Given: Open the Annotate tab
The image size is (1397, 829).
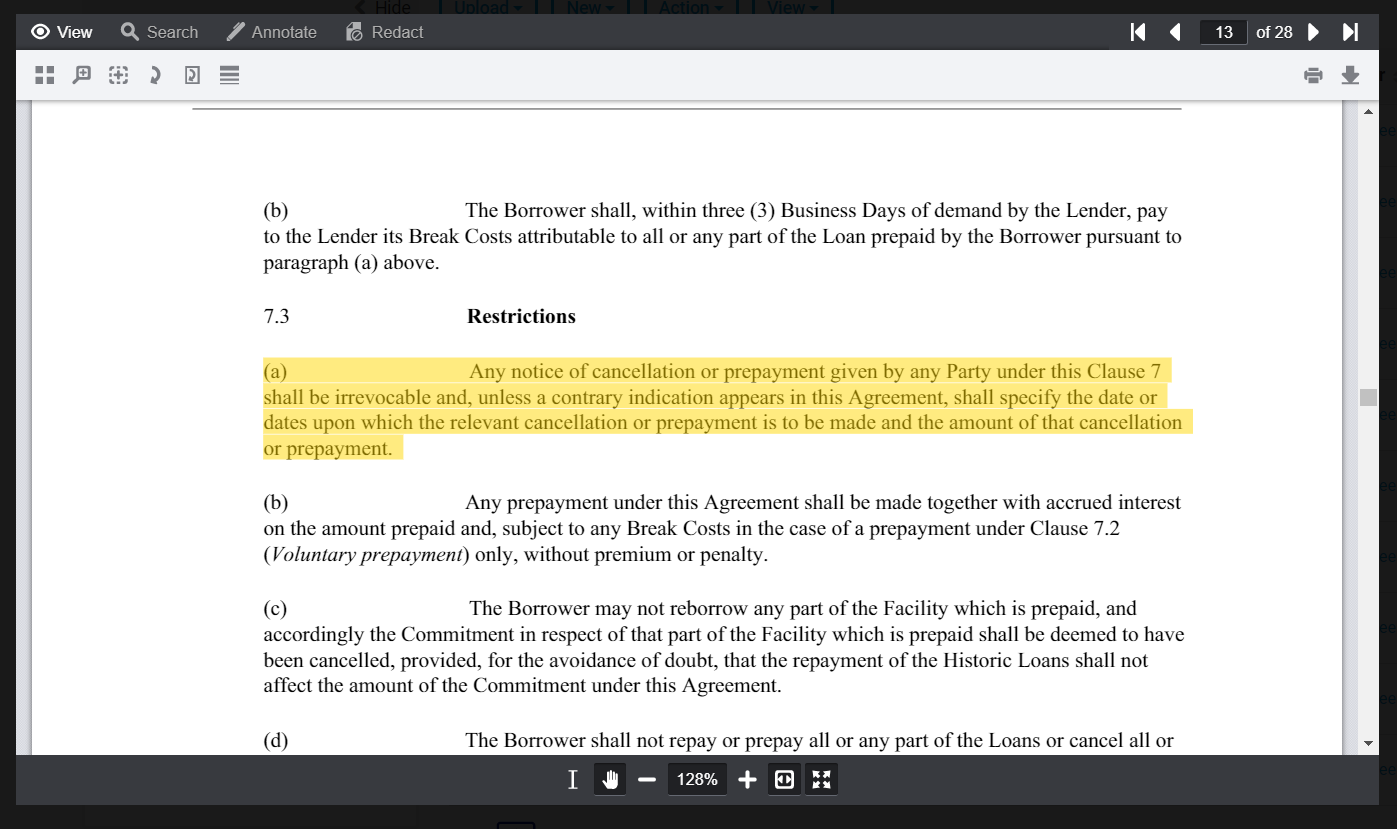Looking at the screenshot, I should pyautogui.click(x=272, y=32).
